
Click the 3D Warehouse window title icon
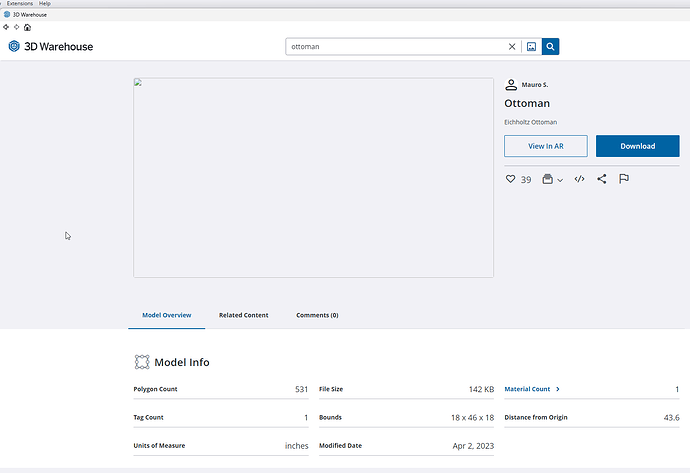point(7,15)
